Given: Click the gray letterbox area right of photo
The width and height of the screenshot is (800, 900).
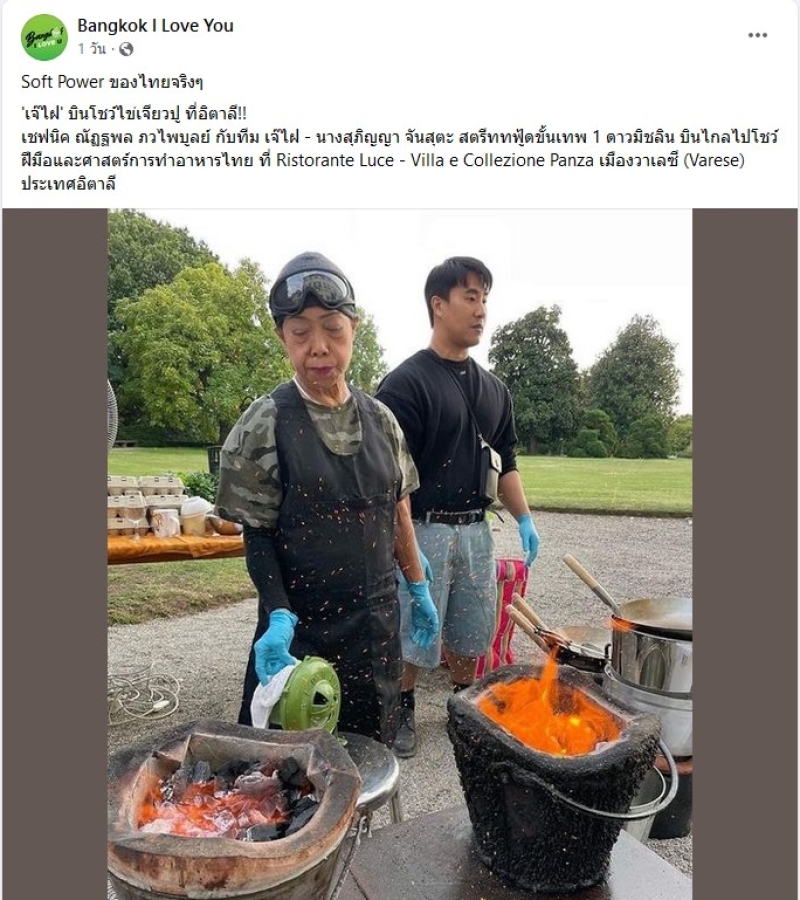Looking at the screenshot, I should (744, 554).
